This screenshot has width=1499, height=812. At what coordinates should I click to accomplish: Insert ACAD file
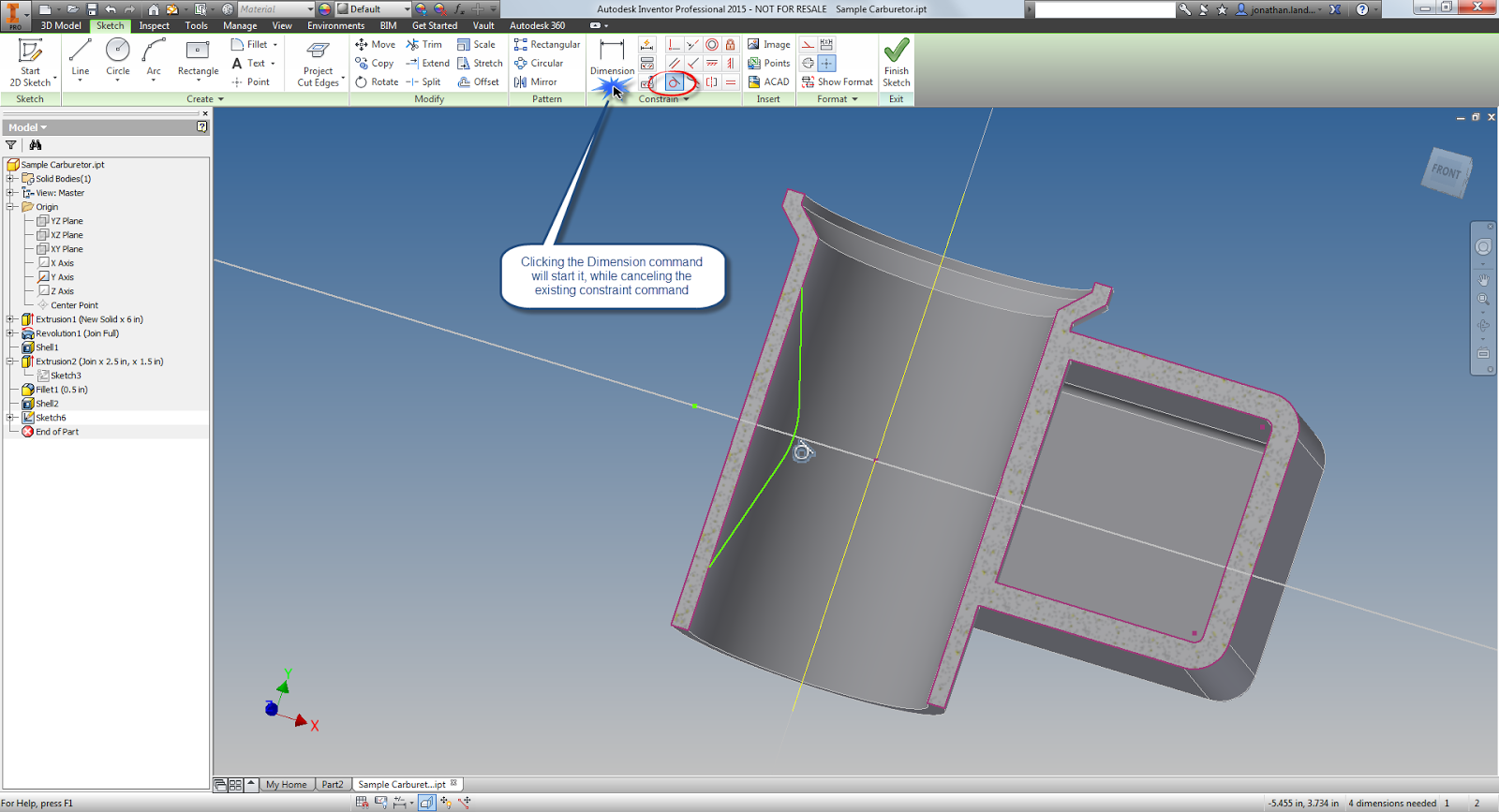[x=768, y=81]
